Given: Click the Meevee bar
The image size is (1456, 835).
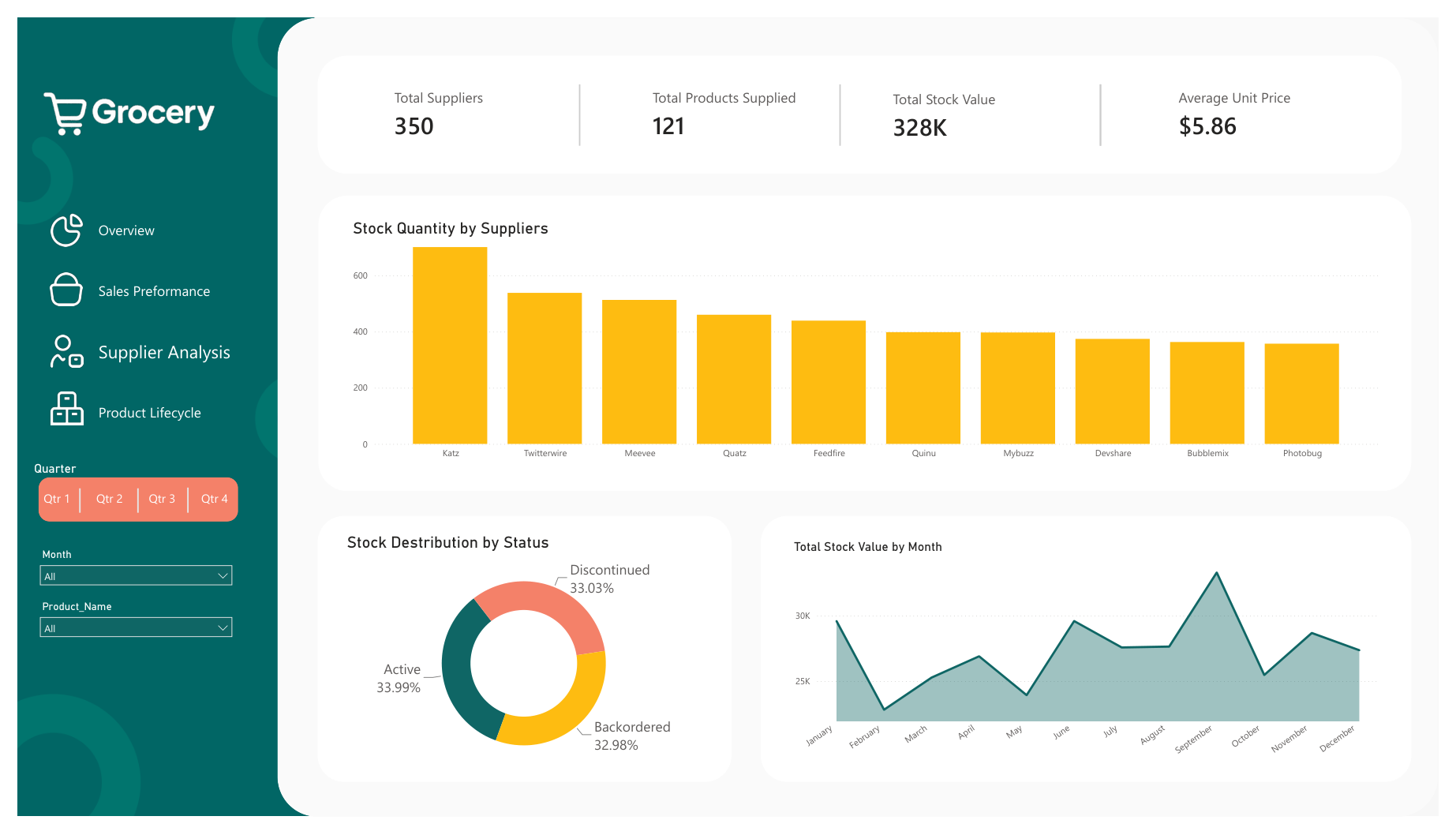Looking at the screenshot, I should [639, 372].
